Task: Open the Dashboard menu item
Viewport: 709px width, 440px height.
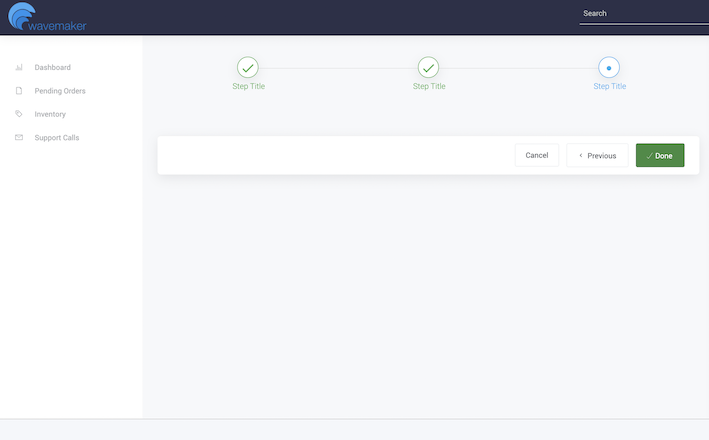Action: (x=52, y=68)
